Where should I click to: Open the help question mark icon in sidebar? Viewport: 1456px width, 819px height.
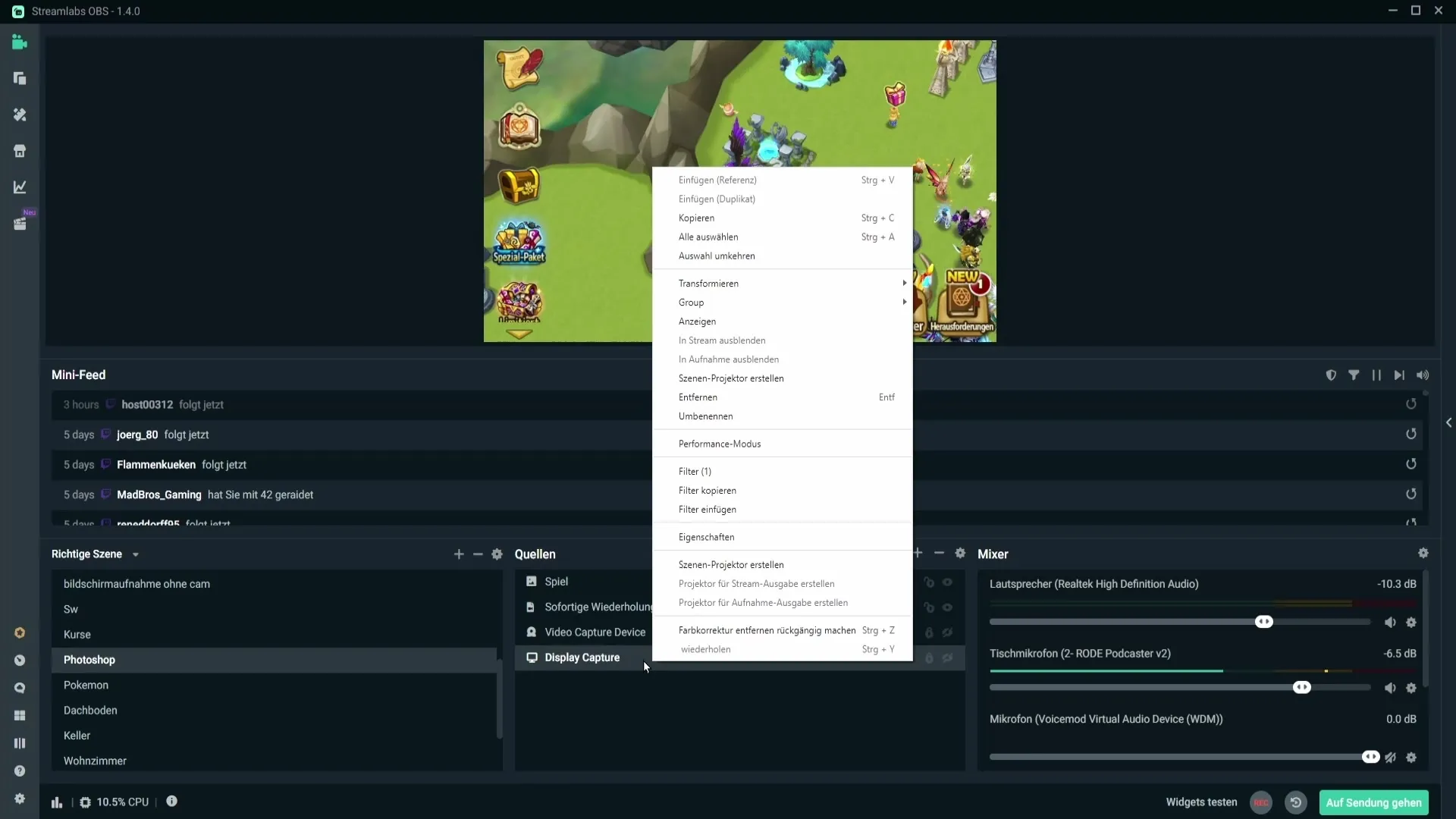[20, 771]
